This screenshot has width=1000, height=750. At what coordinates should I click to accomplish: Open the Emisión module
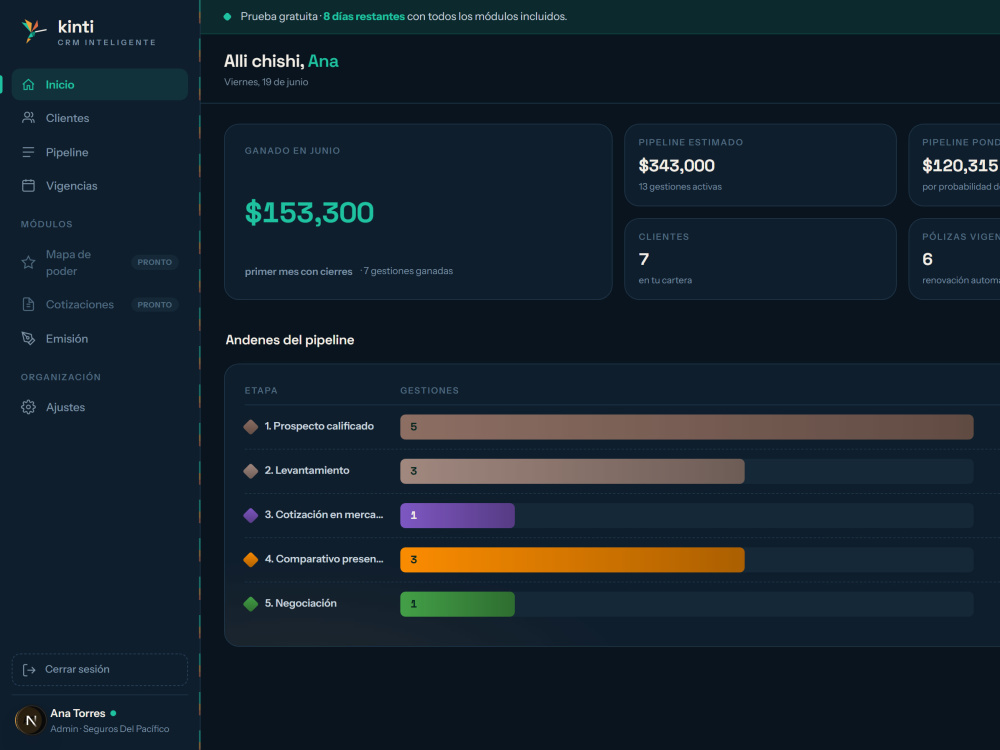pos(99,339)
